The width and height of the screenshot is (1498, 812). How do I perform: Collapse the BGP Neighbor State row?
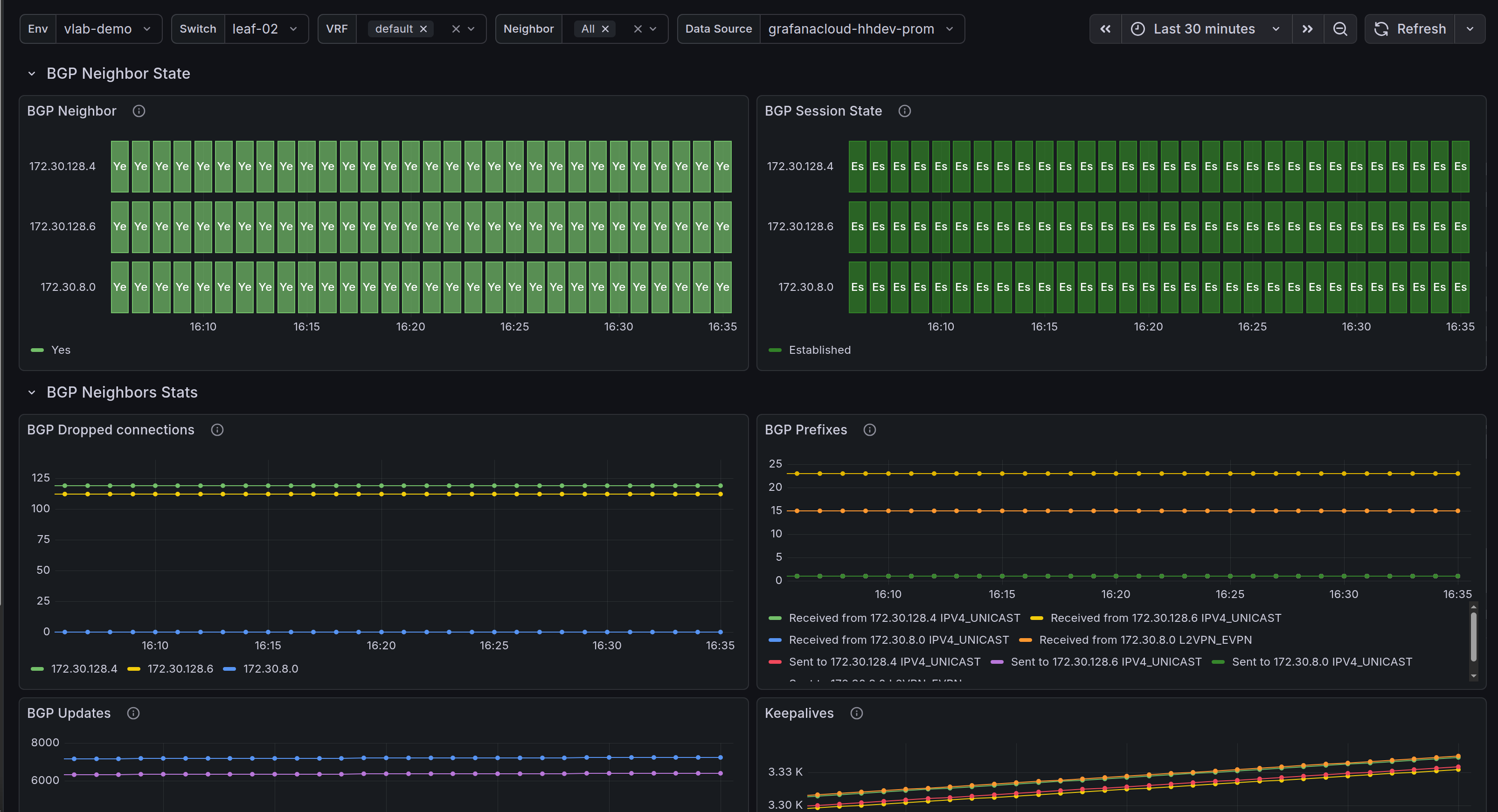(x=32, y=74)
